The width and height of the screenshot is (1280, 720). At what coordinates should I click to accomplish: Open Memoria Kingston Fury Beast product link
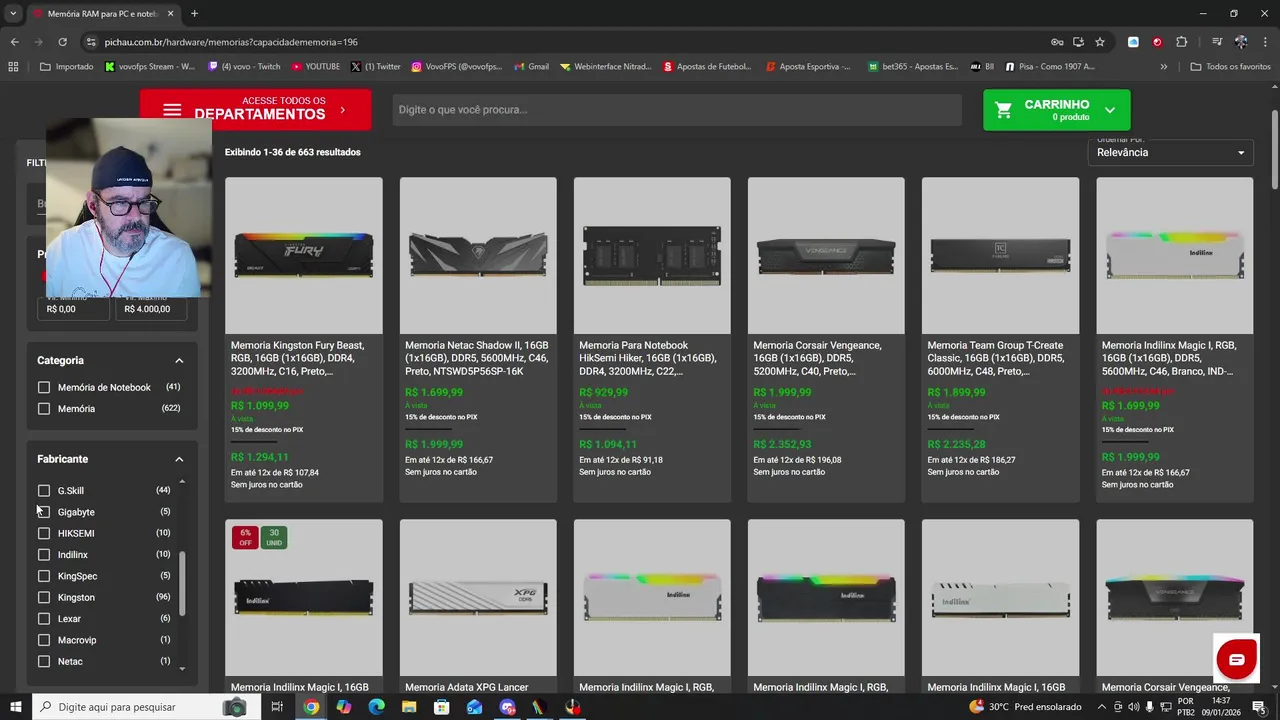coord(297,358)
